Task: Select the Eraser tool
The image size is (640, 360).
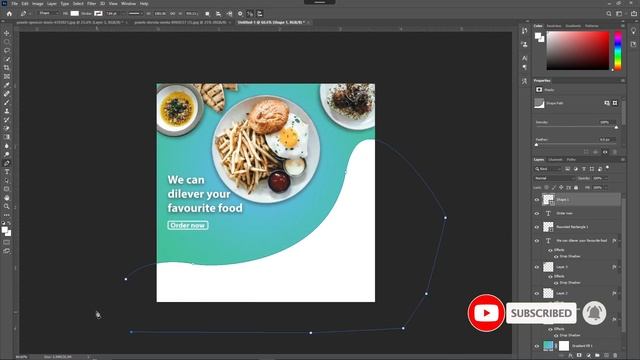Action: (7, 128)
